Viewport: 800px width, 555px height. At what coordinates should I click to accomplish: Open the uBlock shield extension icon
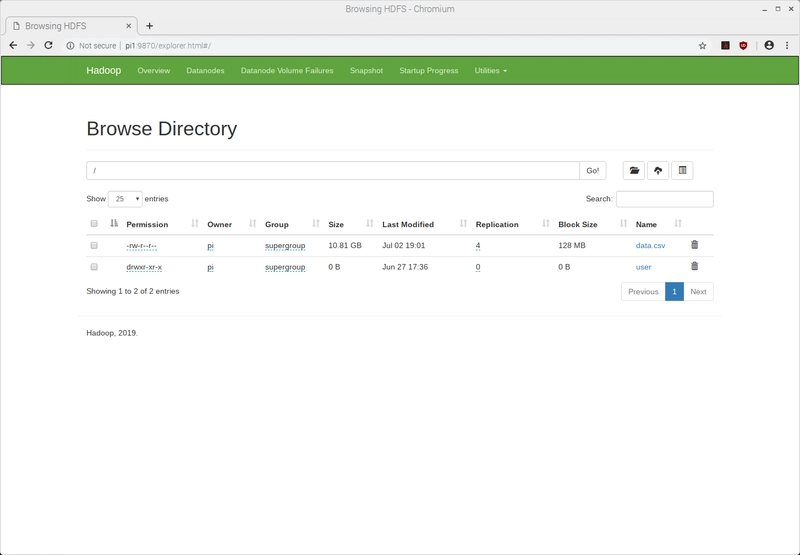pyautogui.click(x=743, y=45)
